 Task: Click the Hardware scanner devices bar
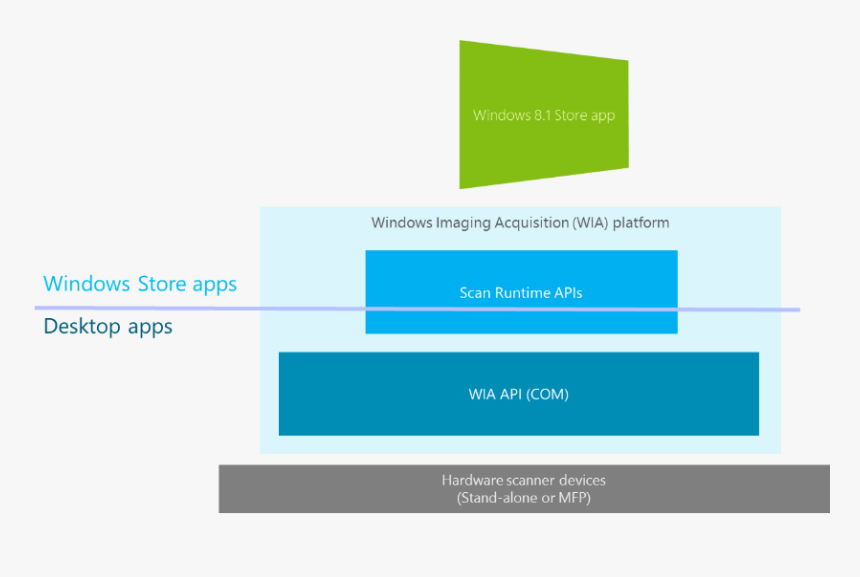coord(524,489)
